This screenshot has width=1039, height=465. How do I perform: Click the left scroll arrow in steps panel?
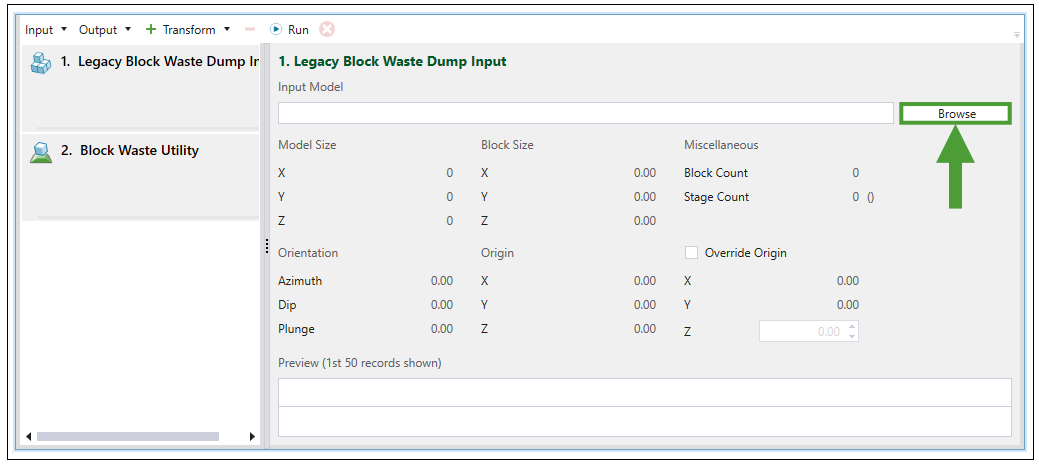click(x=29, y=437)
